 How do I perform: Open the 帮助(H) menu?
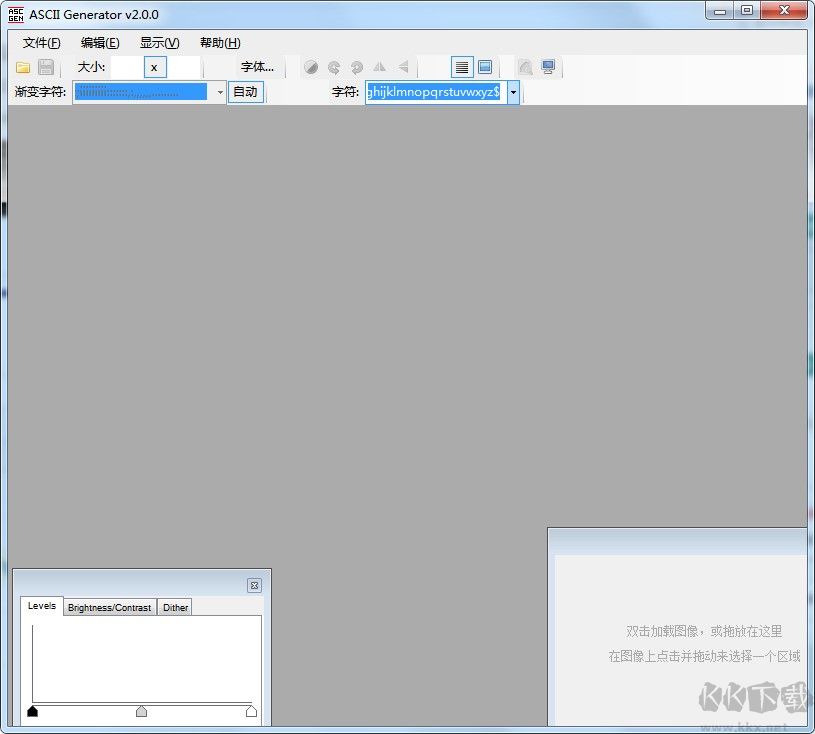(x=220, y=43)
